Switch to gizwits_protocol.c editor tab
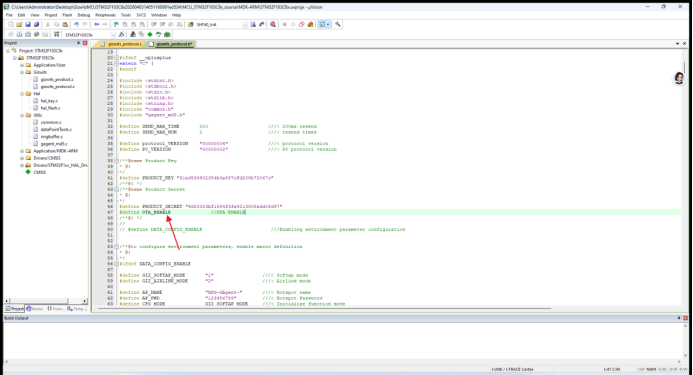 click(x=121, y=44)
